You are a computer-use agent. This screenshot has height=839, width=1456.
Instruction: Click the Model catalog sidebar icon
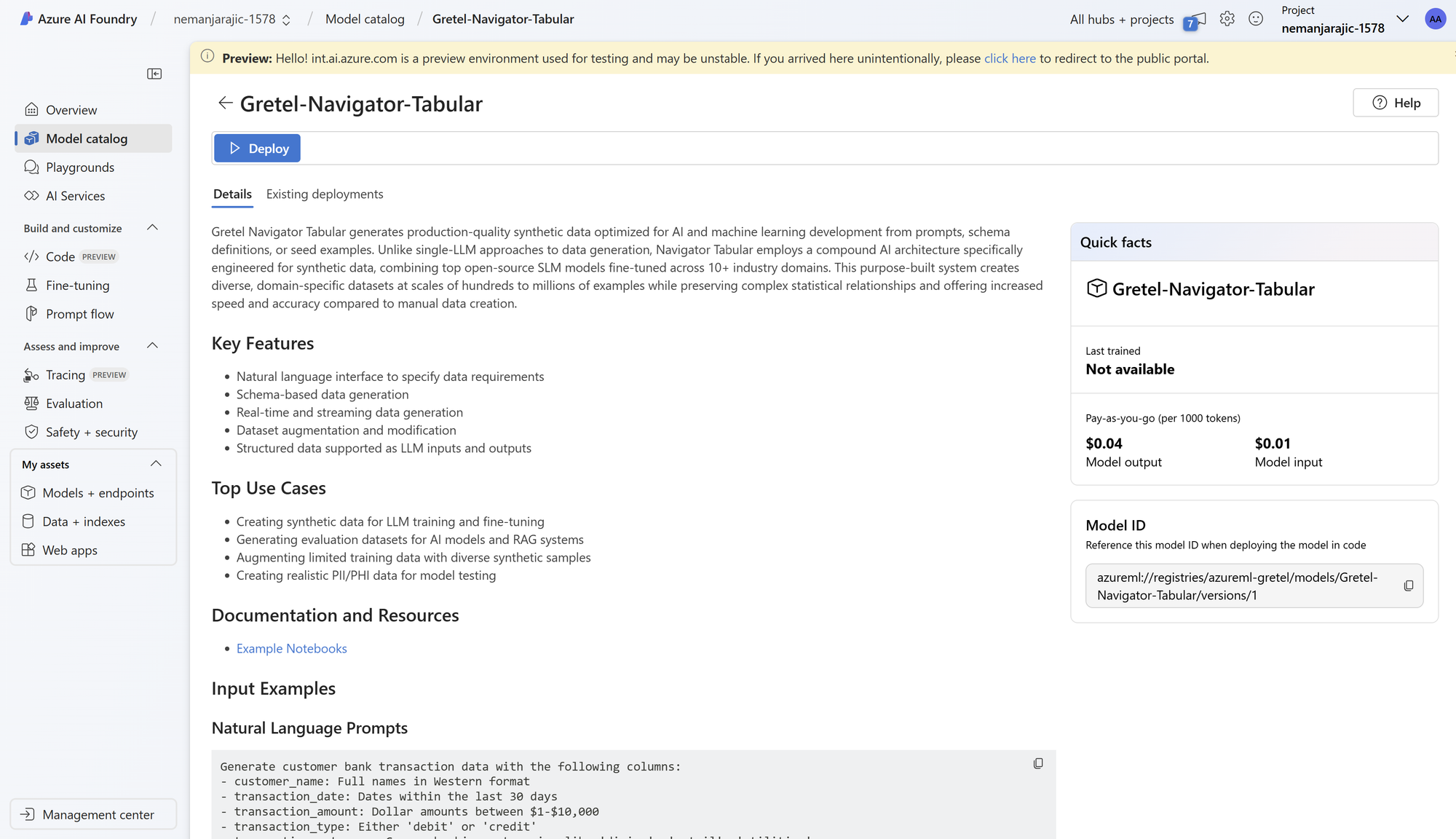[x=31, y=138]
